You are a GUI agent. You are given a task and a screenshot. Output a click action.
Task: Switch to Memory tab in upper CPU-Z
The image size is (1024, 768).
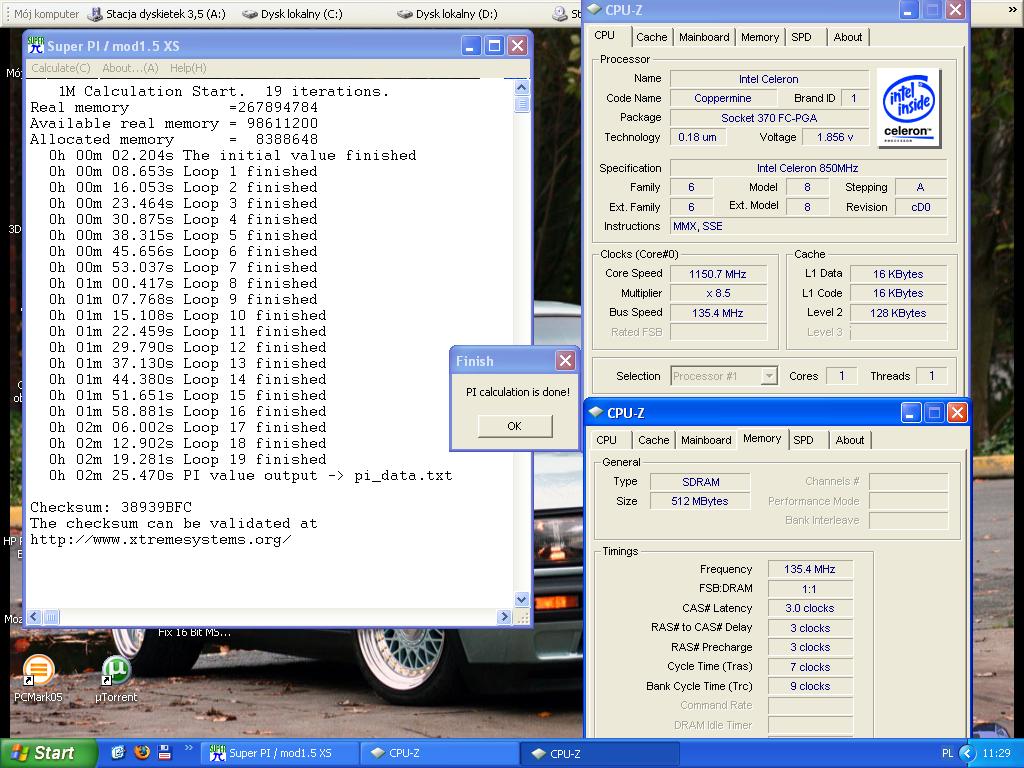click(x=760, y=37)
